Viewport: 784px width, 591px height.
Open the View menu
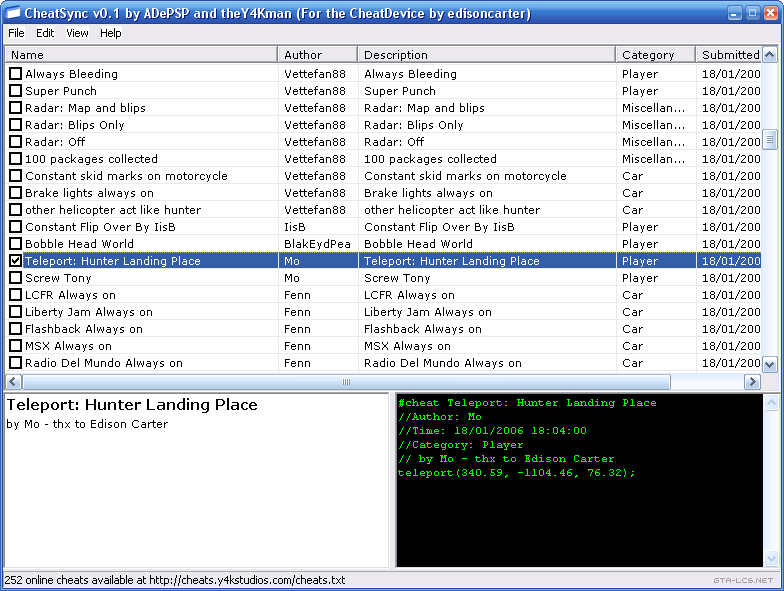tap(77, 33)
